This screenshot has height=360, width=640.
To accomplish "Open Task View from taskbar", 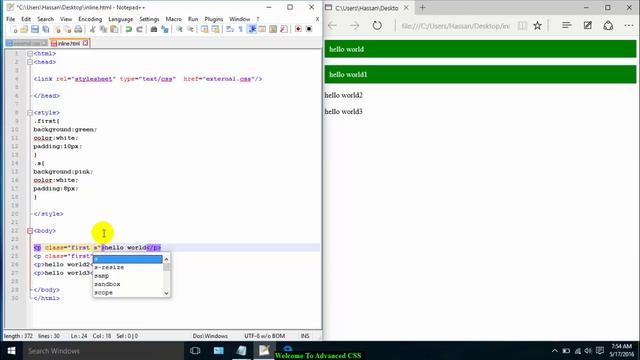I will pos(195,351).
